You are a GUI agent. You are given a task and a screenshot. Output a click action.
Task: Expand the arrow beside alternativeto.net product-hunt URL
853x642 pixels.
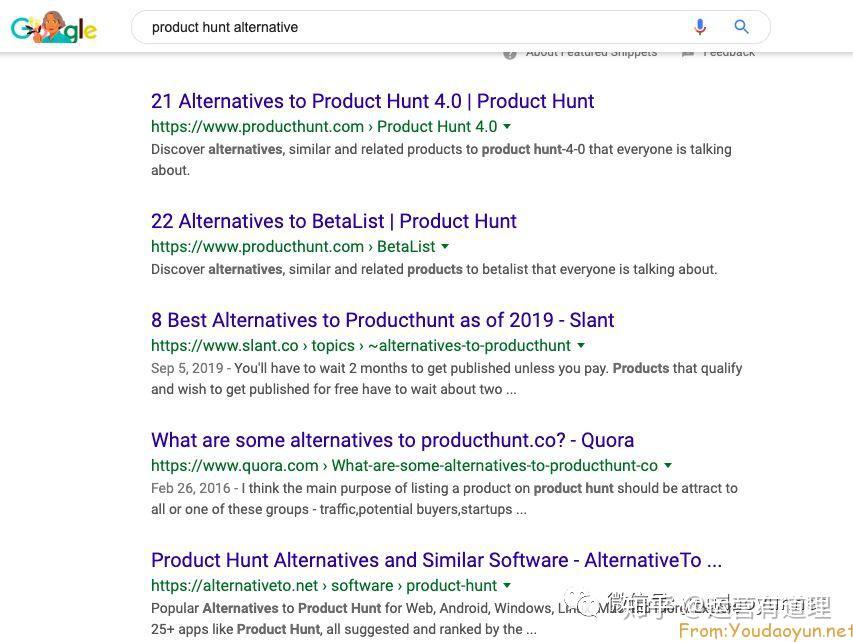(507, 586)
